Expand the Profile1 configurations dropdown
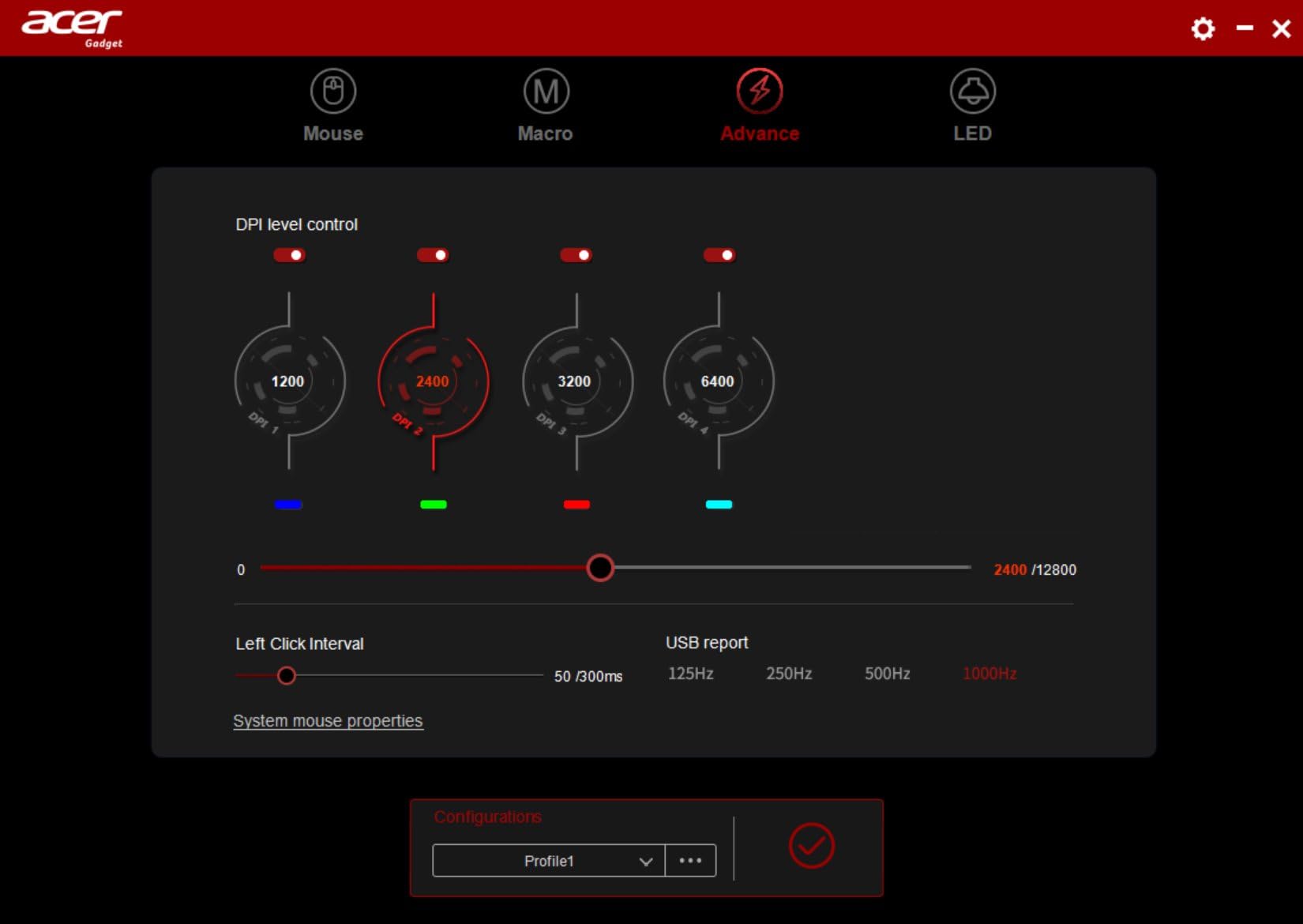This screenshot has width=1303, height=924. coord(549,861)
